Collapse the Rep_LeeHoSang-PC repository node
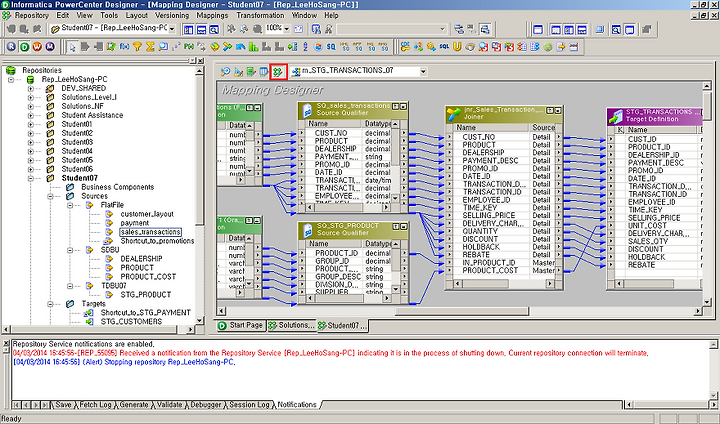Screen dimensions: 720x424 pyautogui.click(x=11, y=79)
